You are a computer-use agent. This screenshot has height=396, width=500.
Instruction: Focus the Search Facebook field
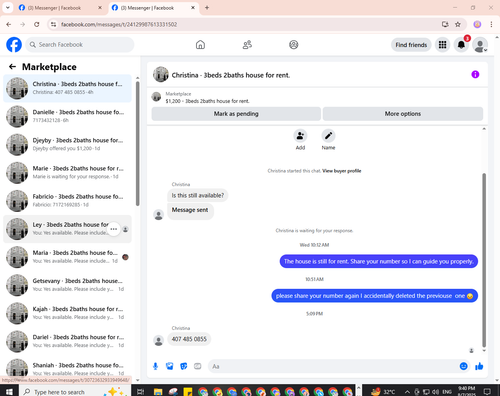tap(80, 45)
